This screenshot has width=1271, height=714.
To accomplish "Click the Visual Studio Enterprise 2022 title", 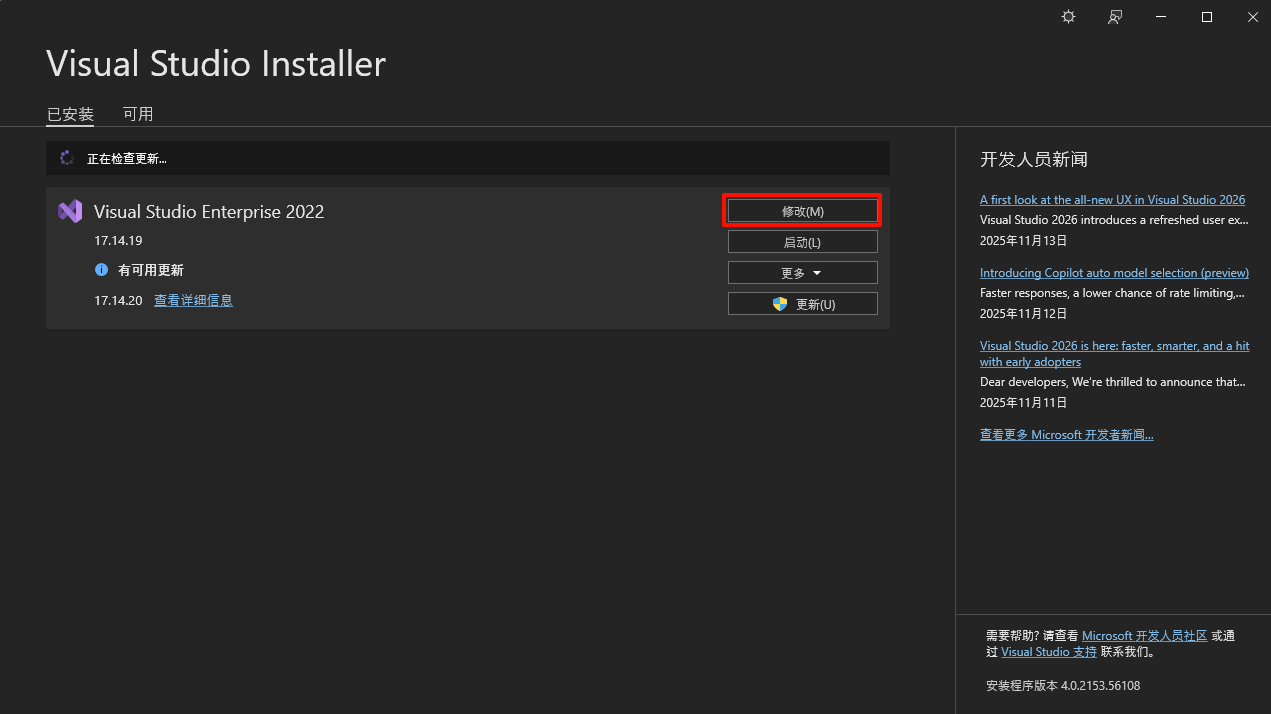I will 209,211.
